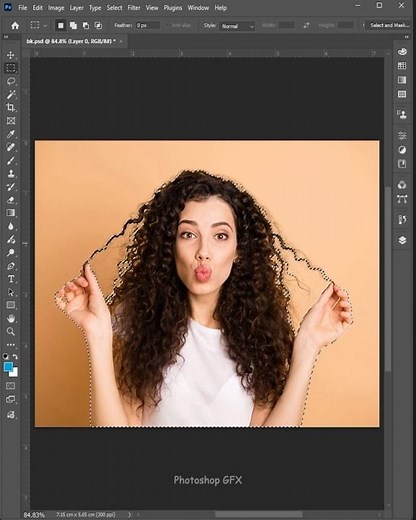
Task: Open status bar info arrow
Action: coord(129,515)
